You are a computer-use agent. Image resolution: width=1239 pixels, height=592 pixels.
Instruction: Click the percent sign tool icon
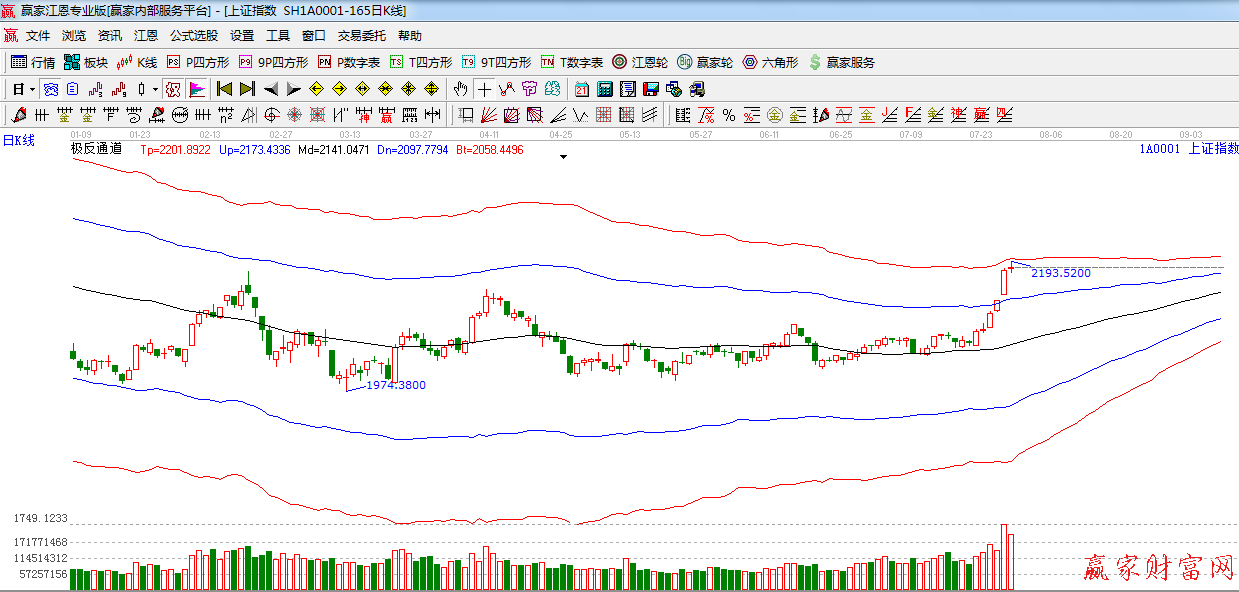point(729,115)
